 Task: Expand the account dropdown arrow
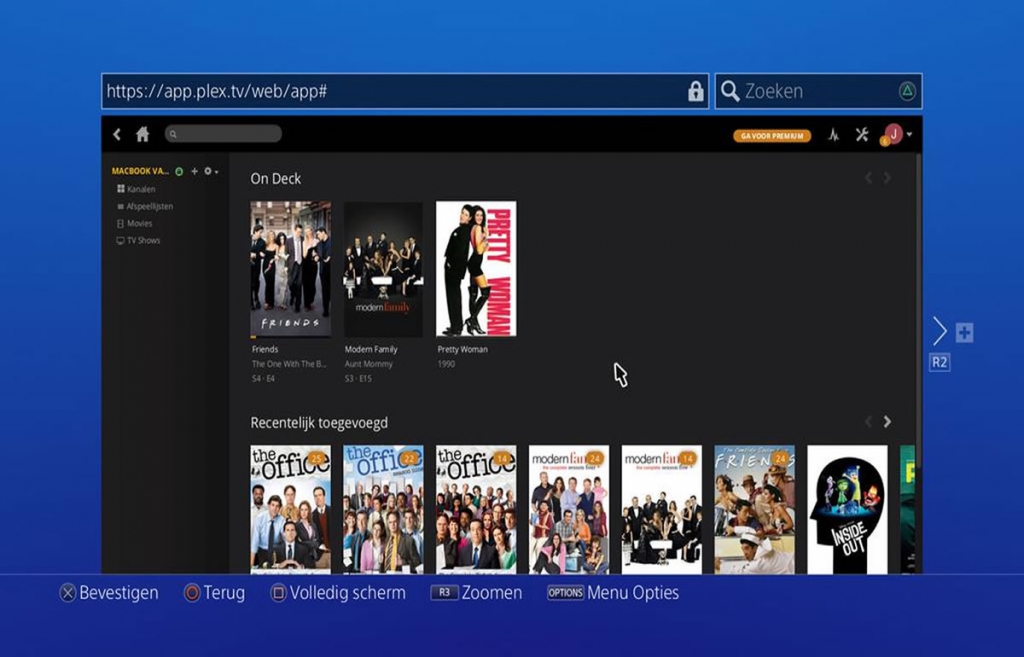coord(909,135)
